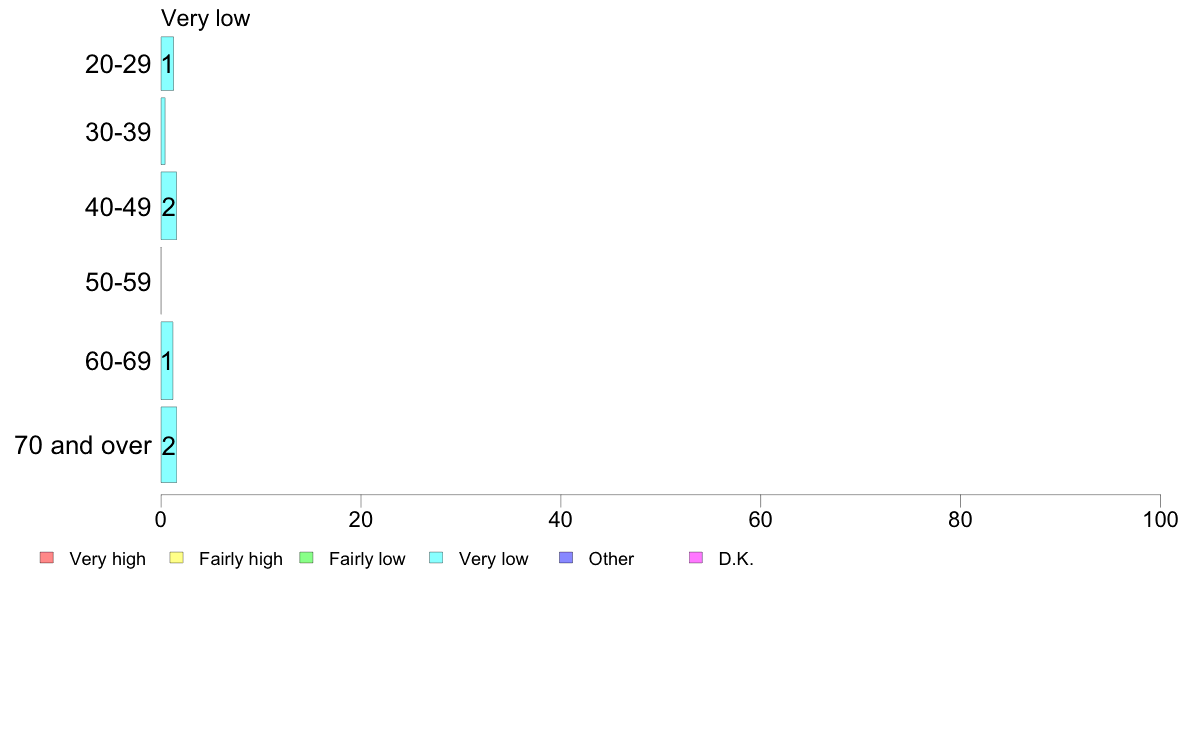1188x736 pixels.
Task: Click the magenta D.K. legend swatch
Action: (696, 558)
